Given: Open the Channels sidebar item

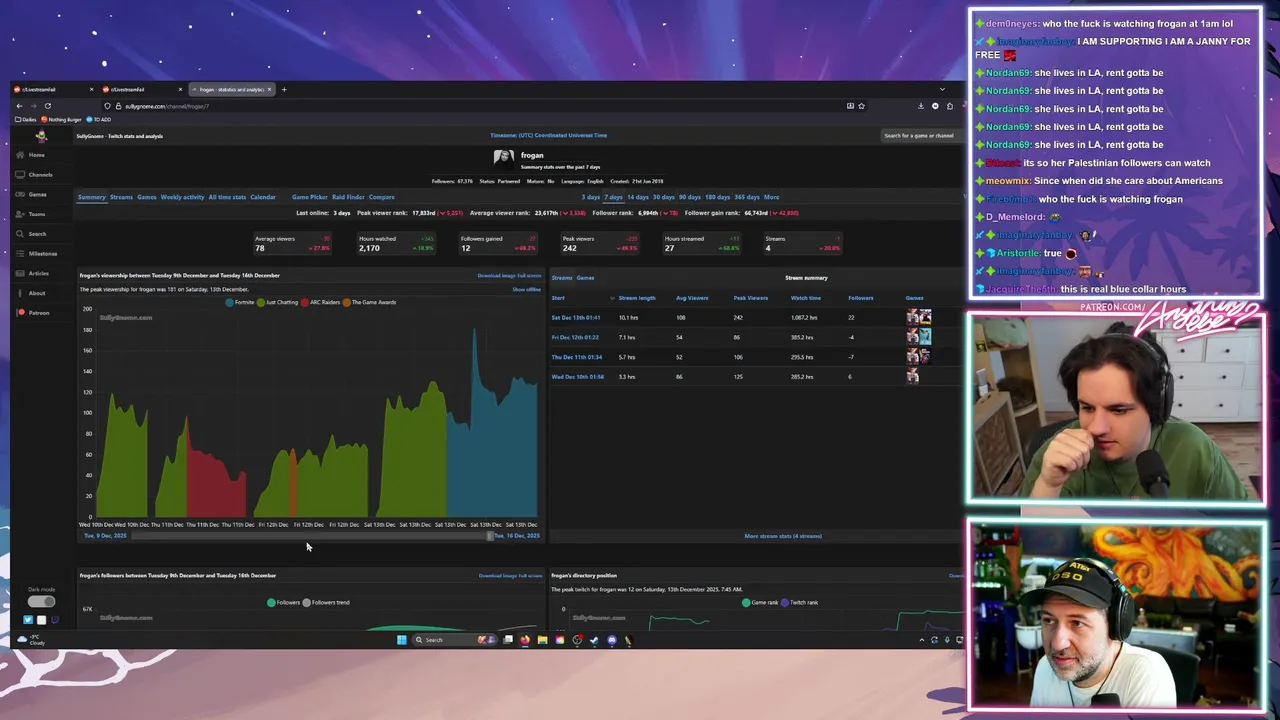Looking at the screenshot, I should 34,175.
